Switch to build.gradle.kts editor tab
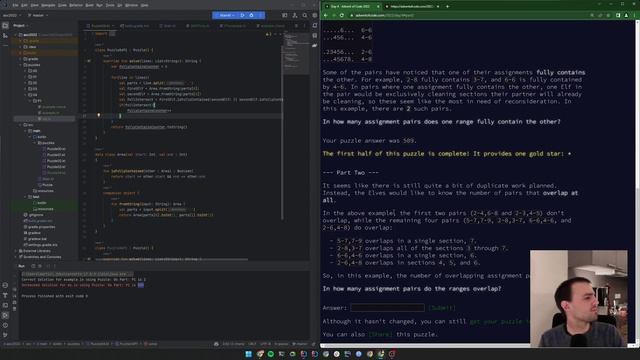This screenshot has height=360, width=640. 135,26
